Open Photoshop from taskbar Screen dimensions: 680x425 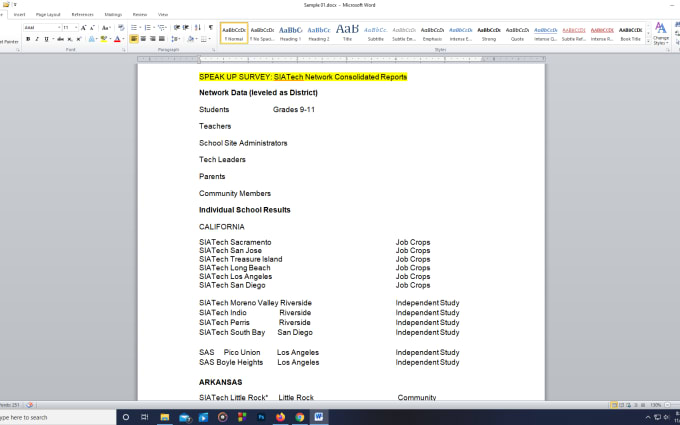click(261, 417)
